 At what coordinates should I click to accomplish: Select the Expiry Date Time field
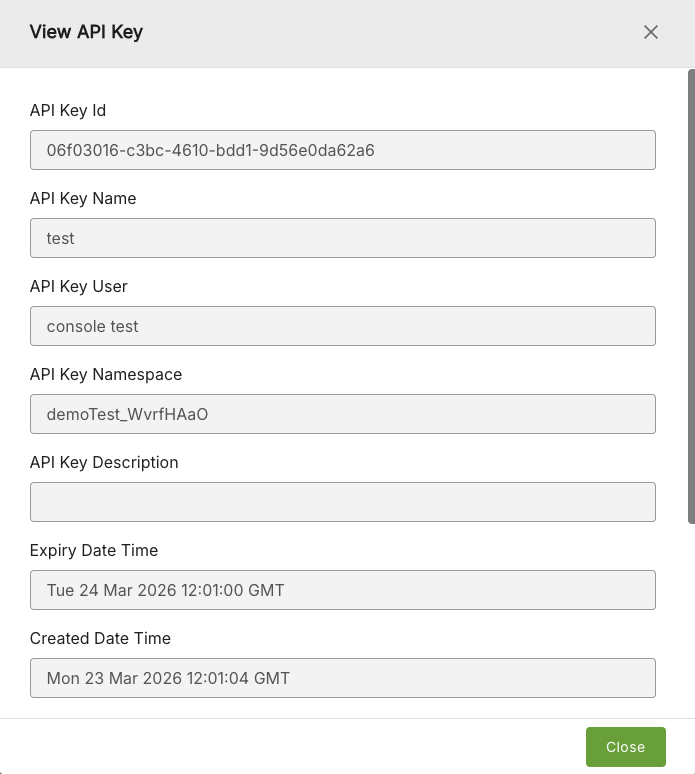click(342, 590)
